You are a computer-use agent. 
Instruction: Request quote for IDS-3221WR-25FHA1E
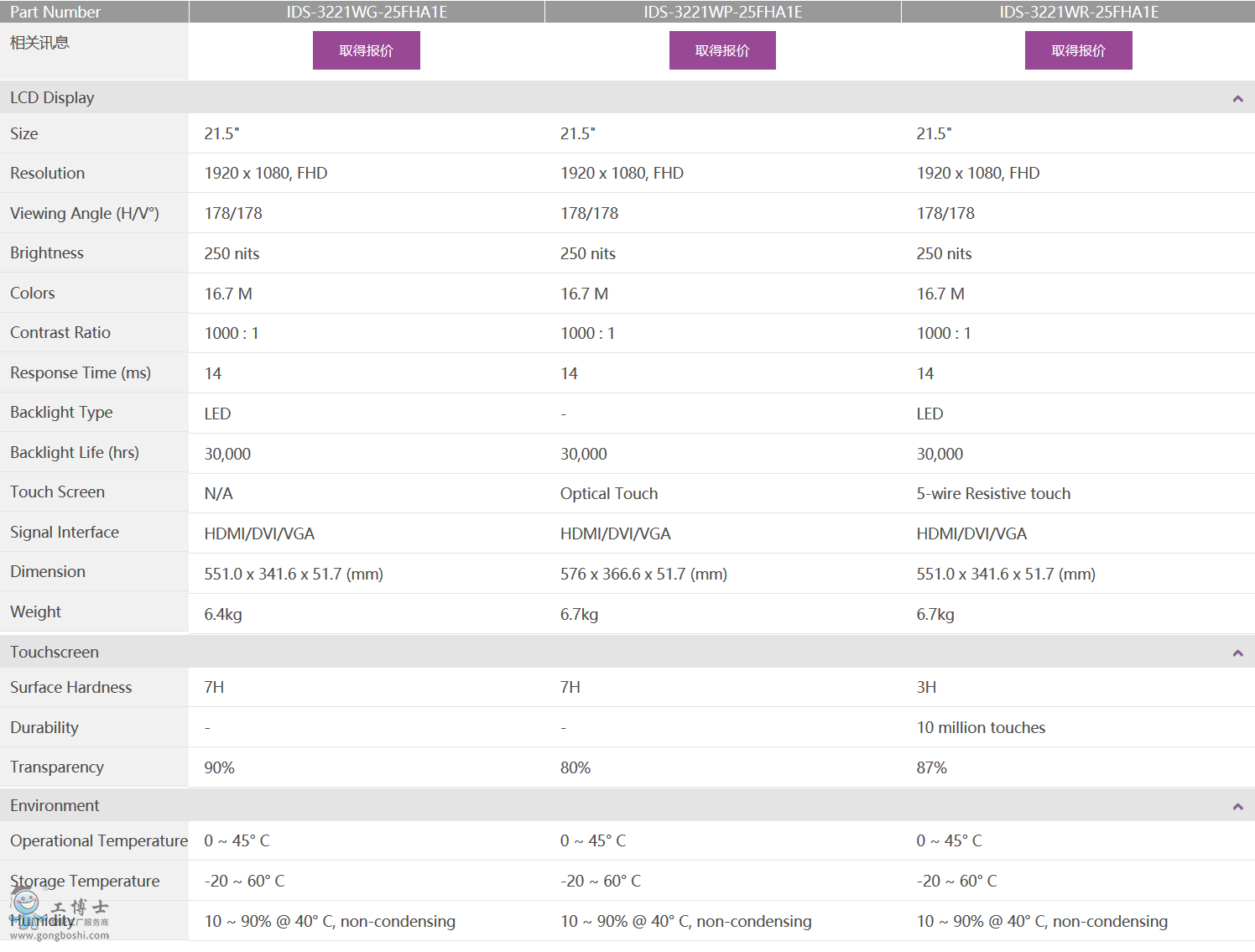pyautogui.click(x=1078, y=50)
